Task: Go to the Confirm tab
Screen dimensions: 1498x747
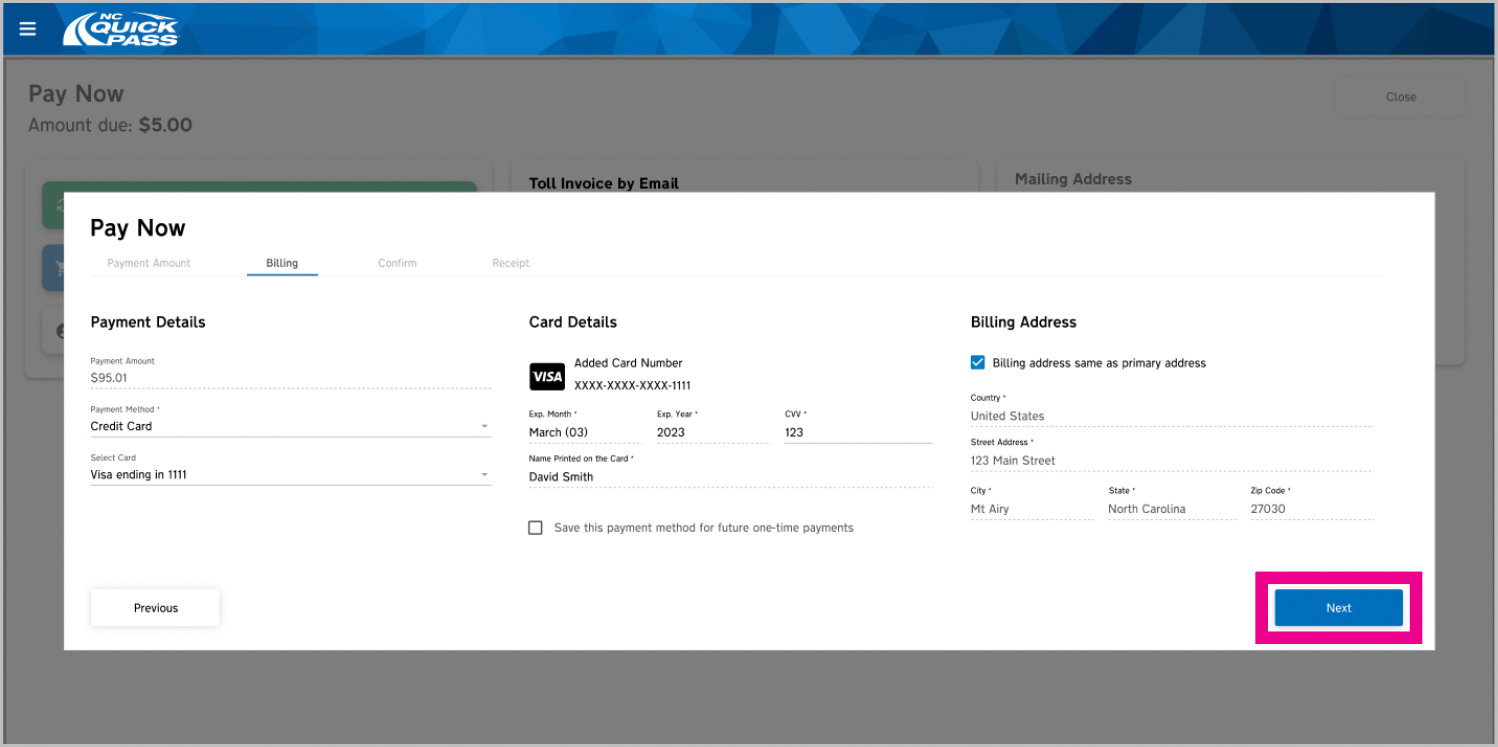Action: coord(397,263)
